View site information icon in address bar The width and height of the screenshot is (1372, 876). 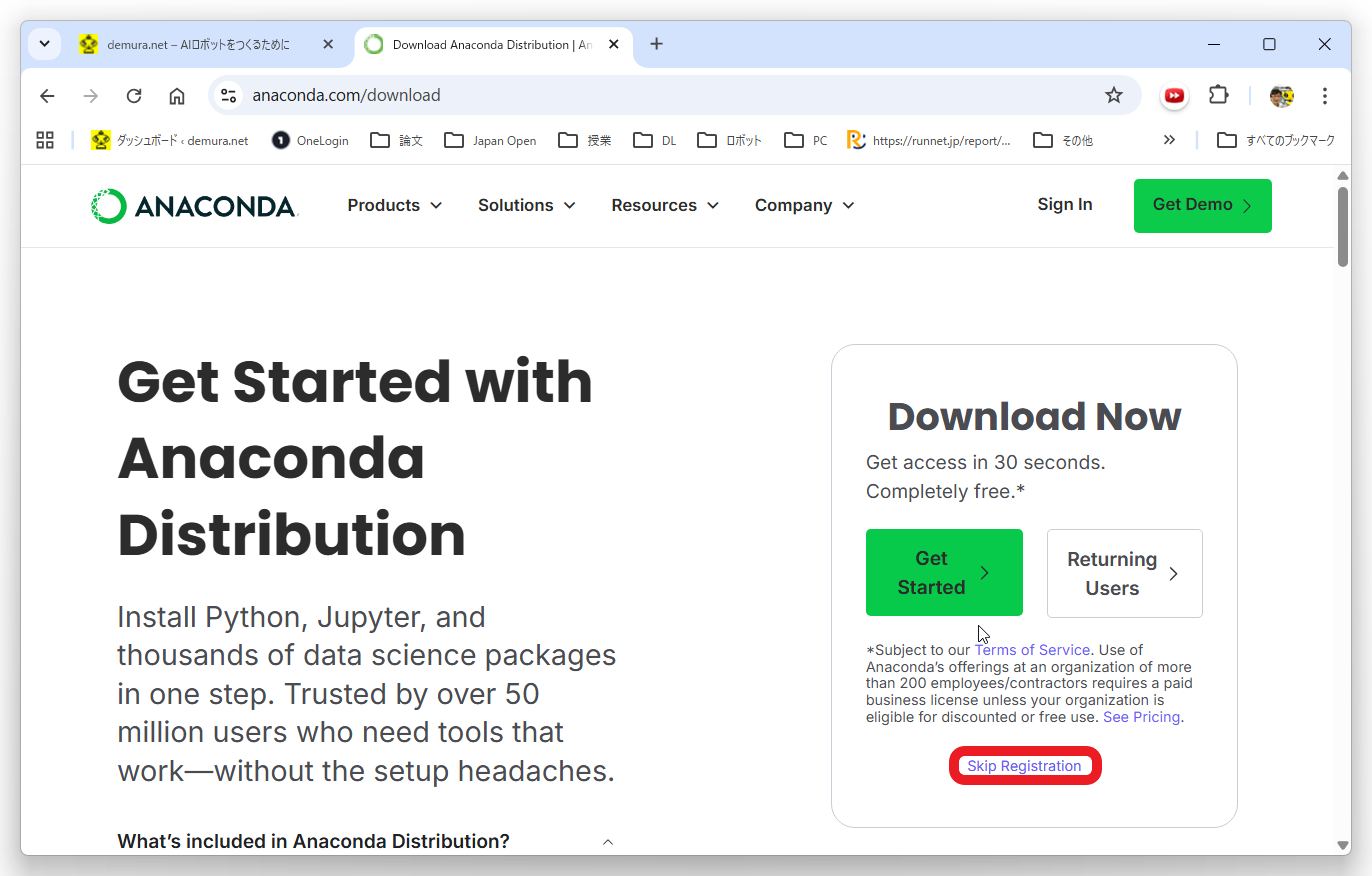(229, 96)
